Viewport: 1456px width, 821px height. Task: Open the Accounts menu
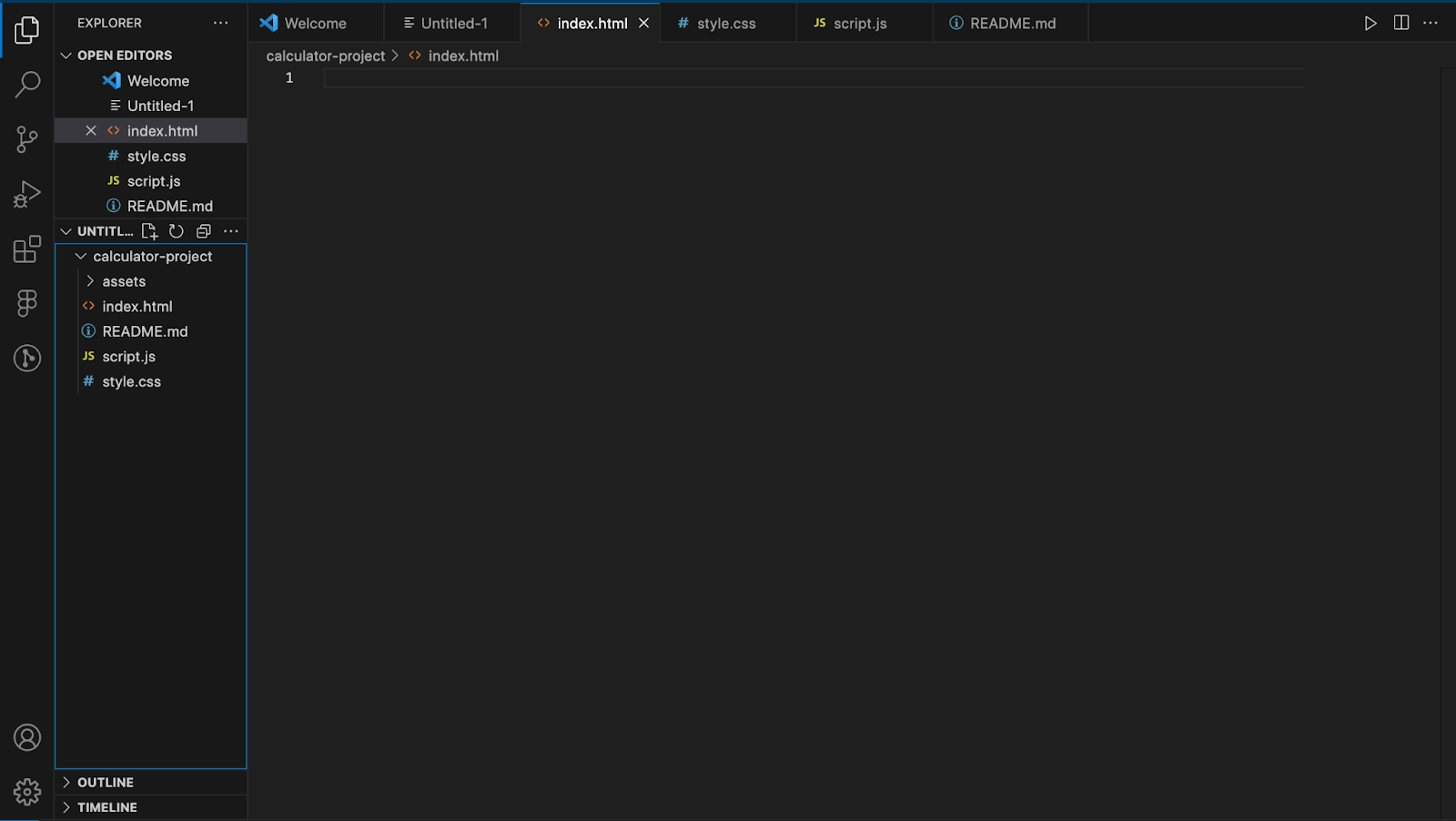[27, 737]
